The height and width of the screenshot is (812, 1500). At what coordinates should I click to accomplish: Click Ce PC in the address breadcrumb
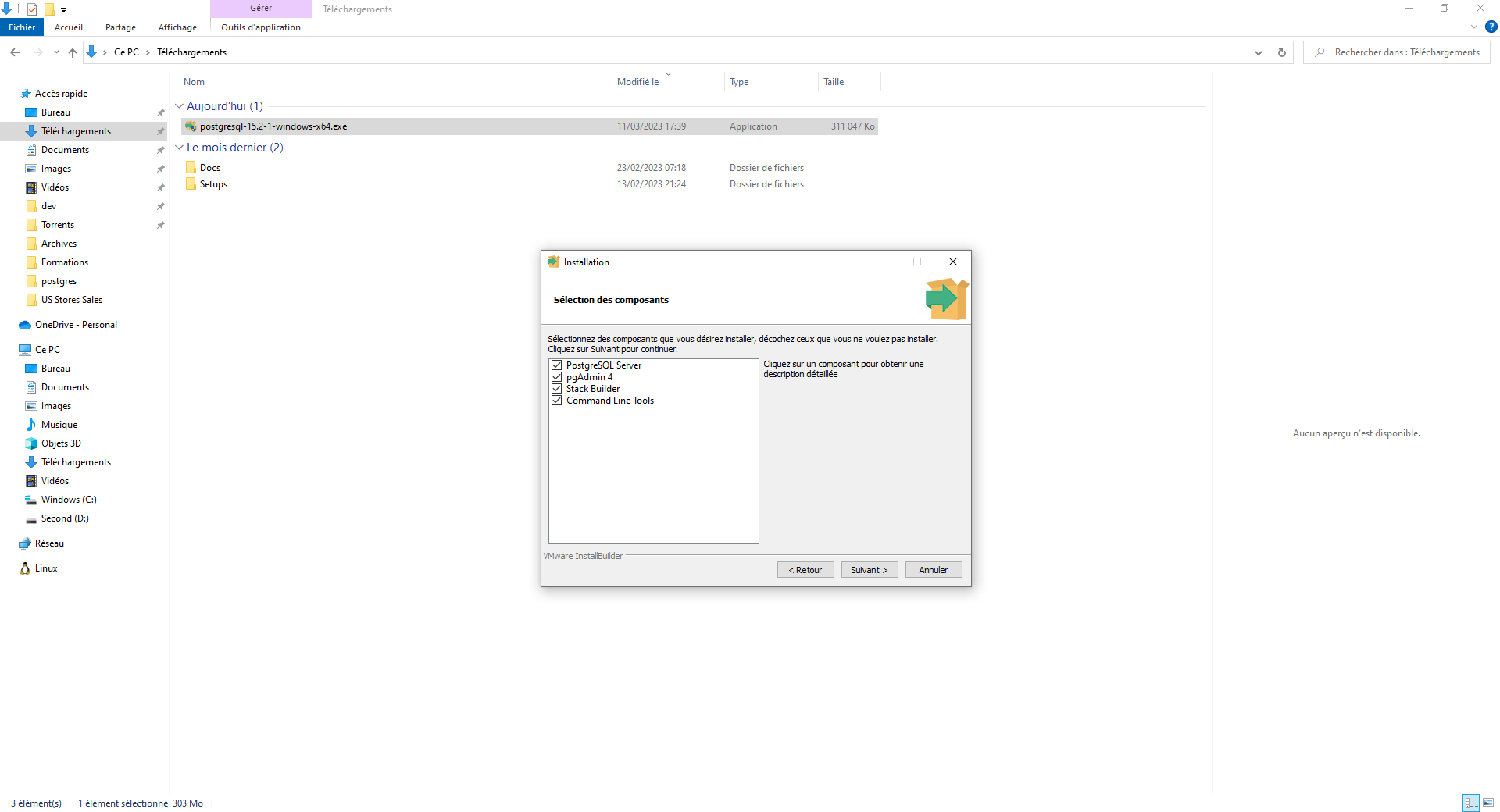coord(127,52)
